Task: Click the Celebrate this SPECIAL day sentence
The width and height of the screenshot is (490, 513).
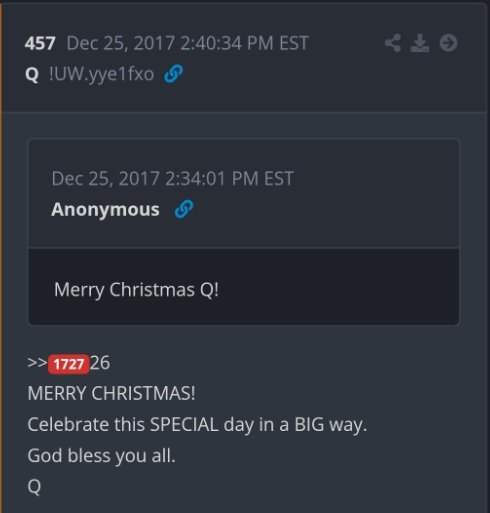Action: coord(197,425)
